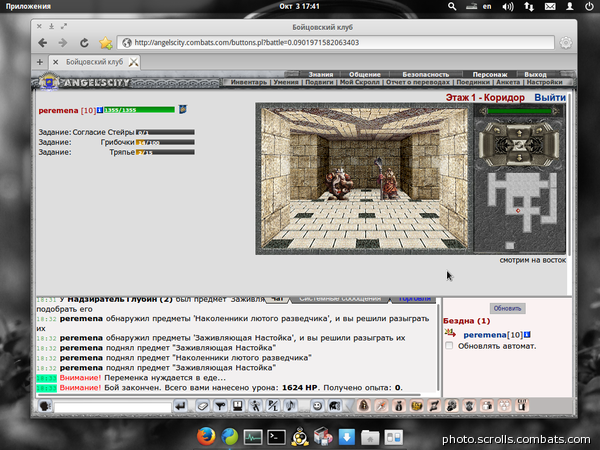The width and height of the screenshot is (600, 450).
Task: Click the green 1355/1355 health bar
Action: coord(139,110)
